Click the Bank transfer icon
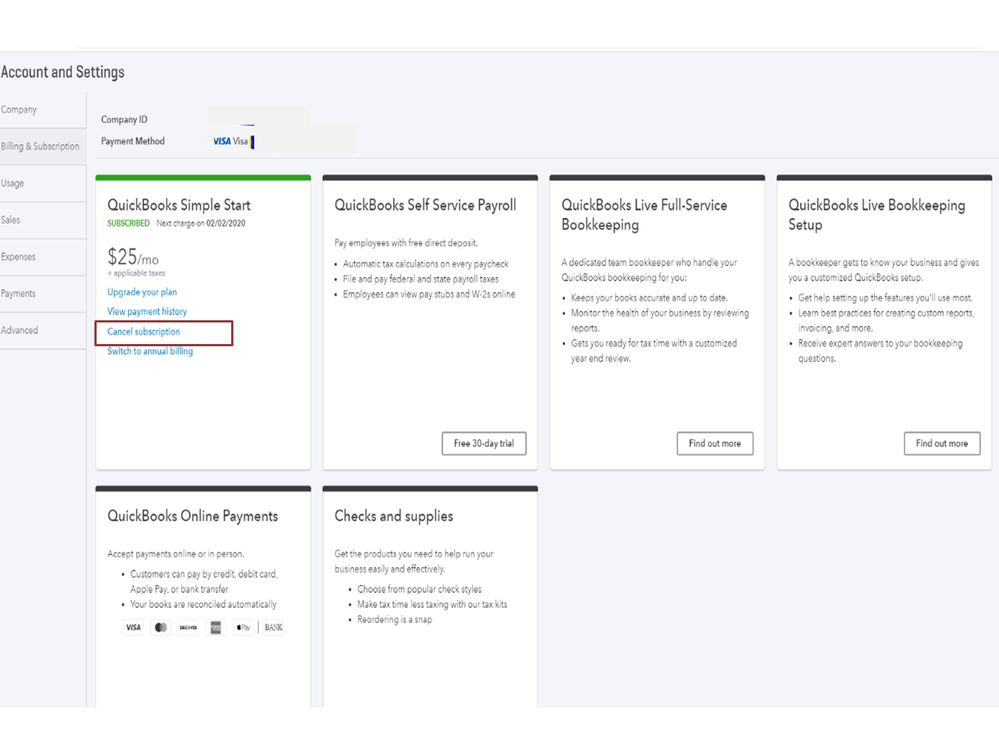999x749 pixels. pos(273,628)
